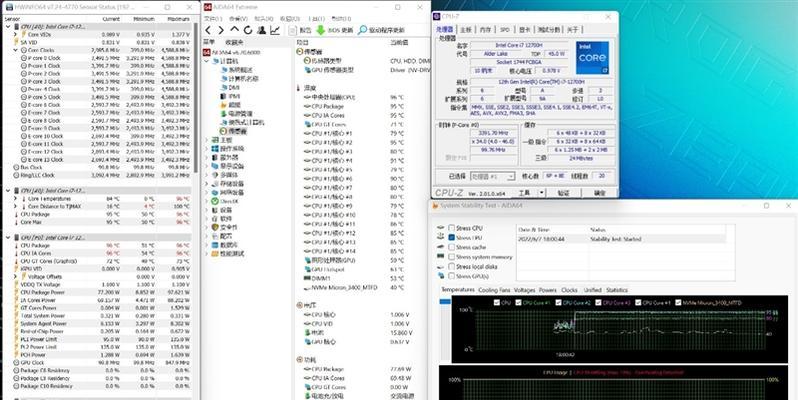Click the Validate button in CPU-Z
Viewport: 798px width, 400px height.
pos(563,193)
